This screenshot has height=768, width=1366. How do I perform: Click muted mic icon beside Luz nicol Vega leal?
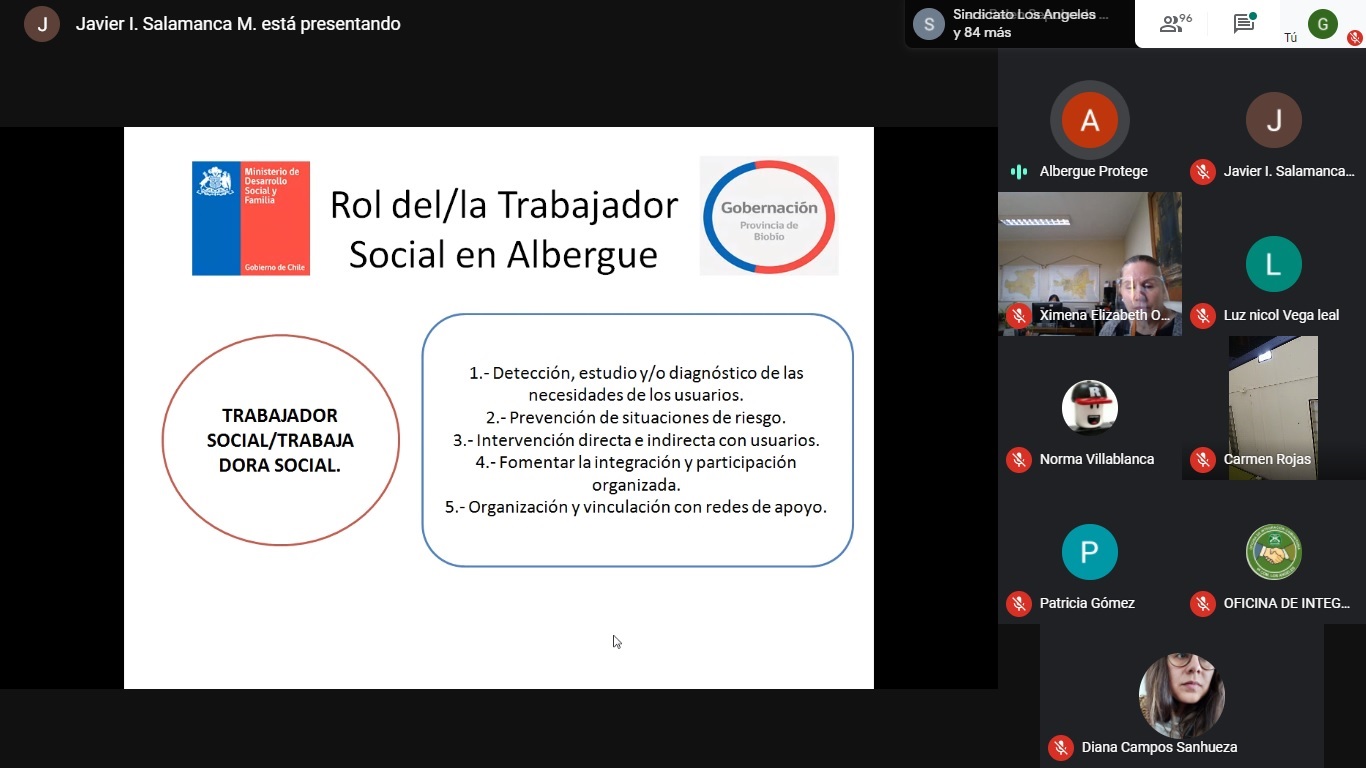click(1202, 315)
